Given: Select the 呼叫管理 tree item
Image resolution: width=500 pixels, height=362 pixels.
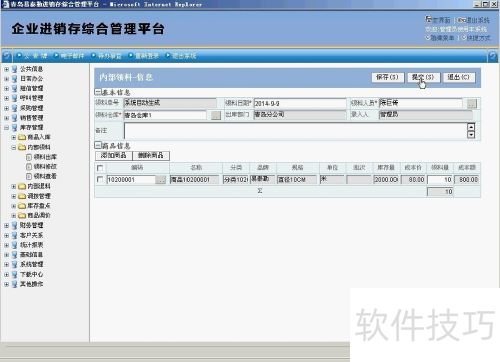Looking at the screenshot, I should pos(32,98).
